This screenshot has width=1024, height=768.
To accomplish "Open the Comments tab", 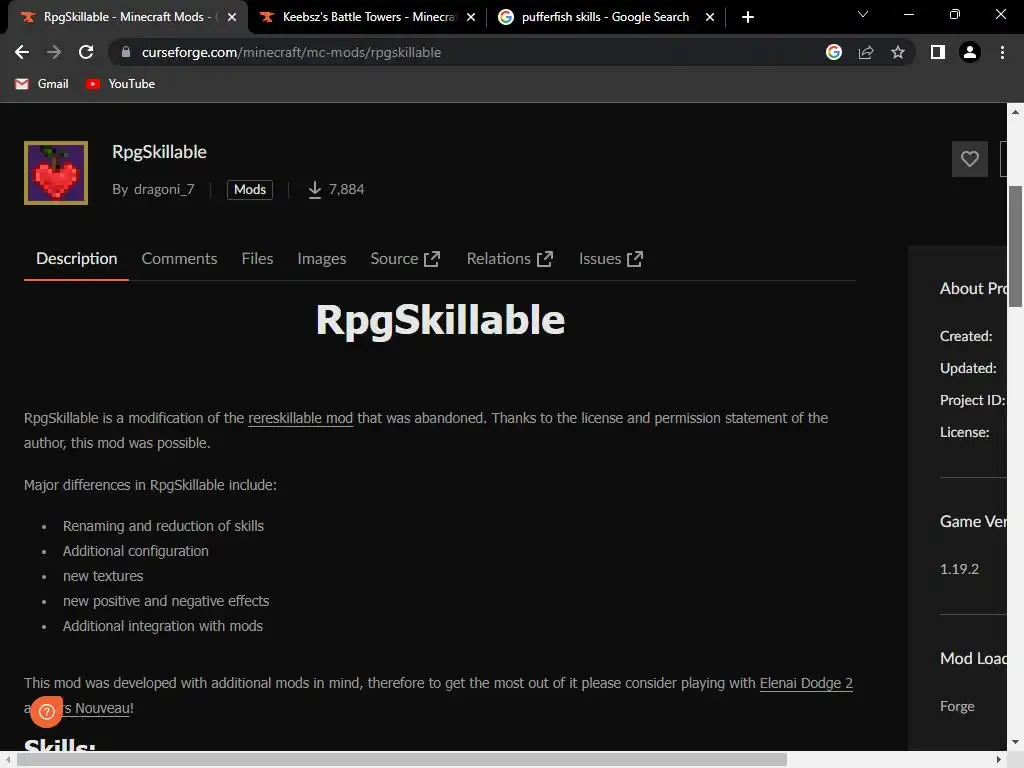I will [179, 259].
